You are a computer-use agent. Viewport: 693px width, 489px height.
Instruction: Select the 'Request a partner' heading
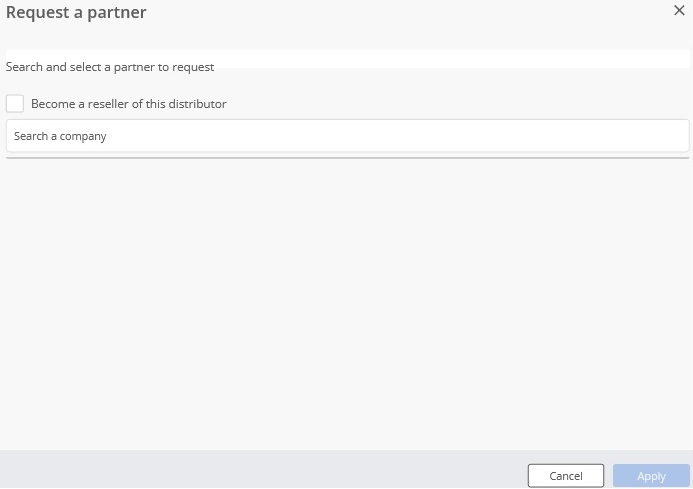tap(76, 12)
